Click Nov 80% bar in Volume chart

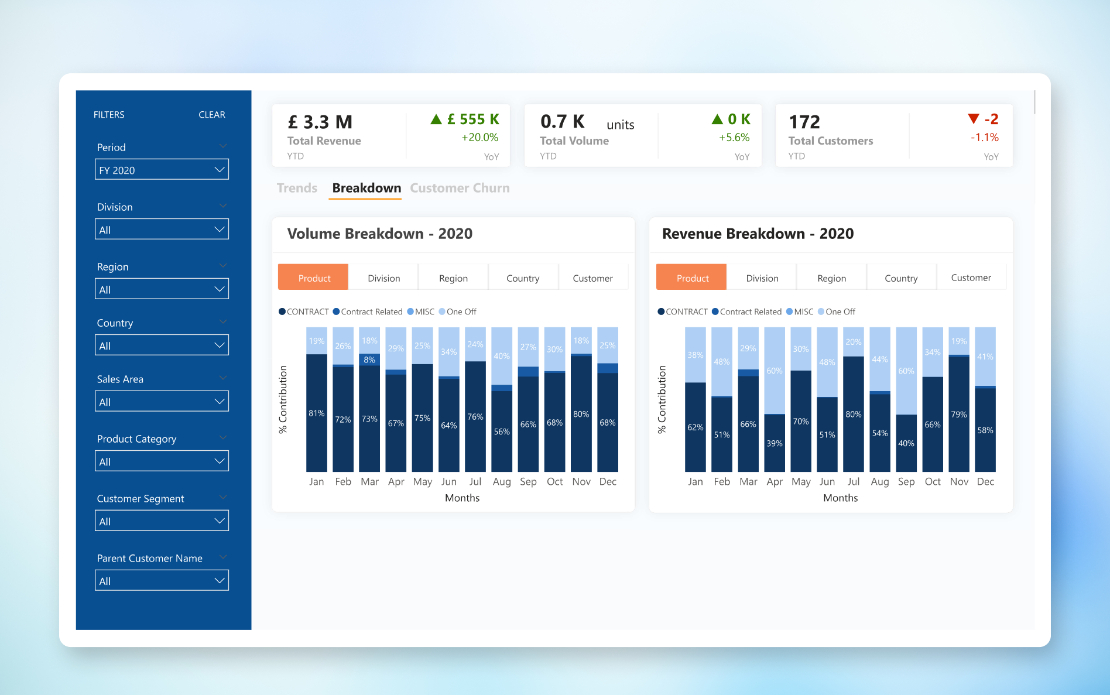click(x=581, y=413)
